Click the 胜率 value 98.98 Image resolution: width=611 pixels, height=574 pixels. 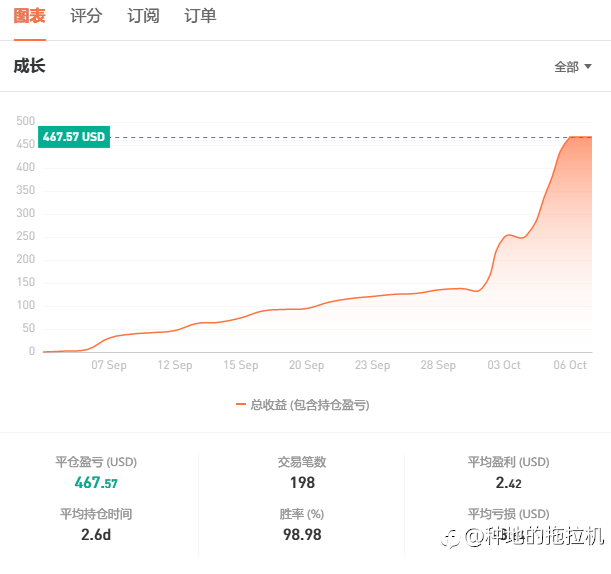point(302,535)
